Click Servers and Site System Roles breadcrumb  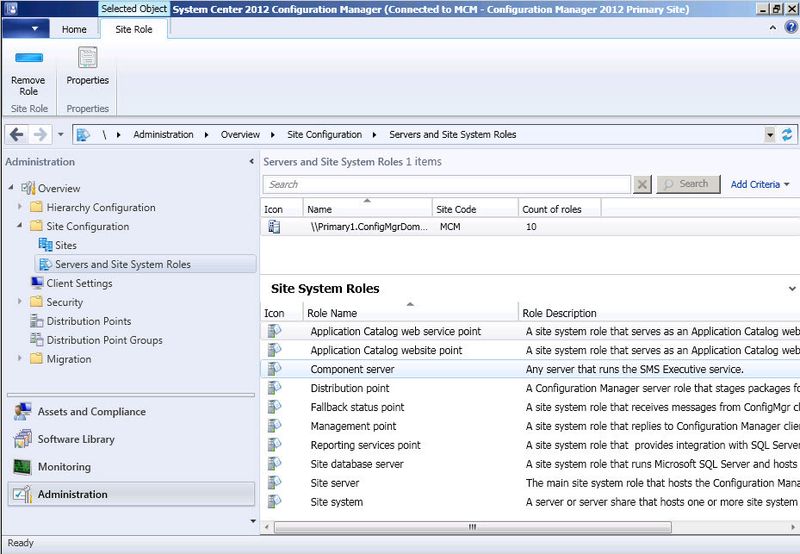click(453, 135)
